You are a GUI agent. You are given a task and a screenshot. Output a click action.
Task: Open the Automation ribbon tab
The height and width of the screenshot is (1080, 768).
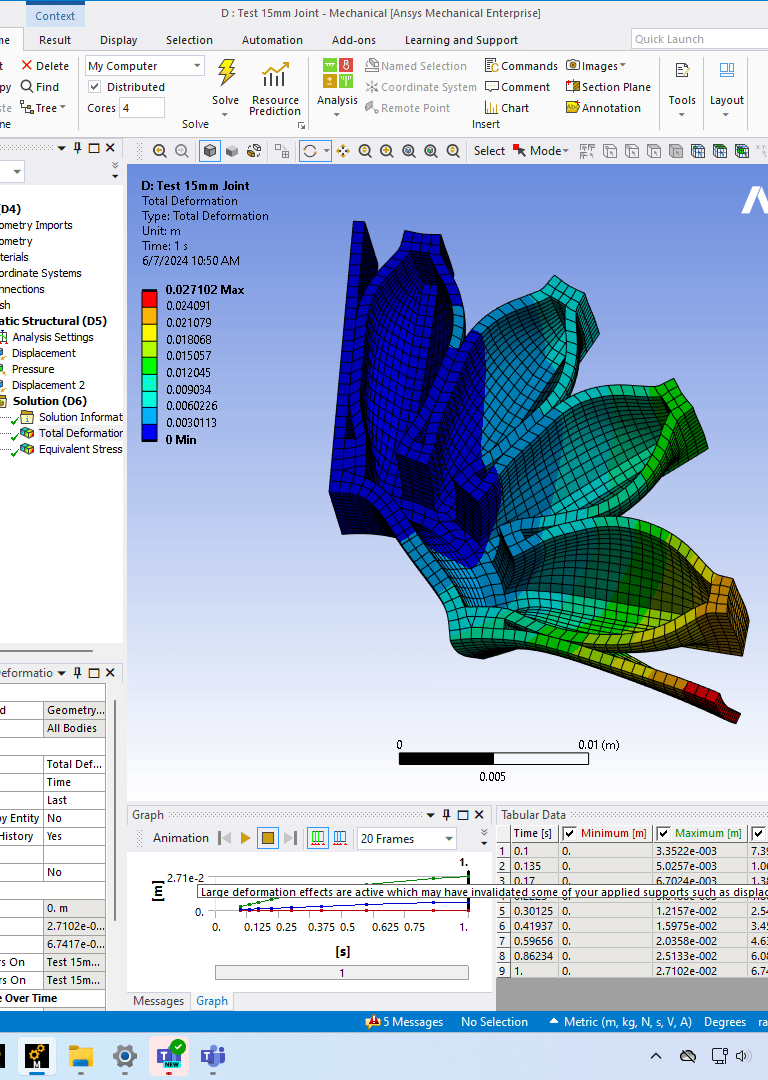pyautogui.click(x=272, y=40)
